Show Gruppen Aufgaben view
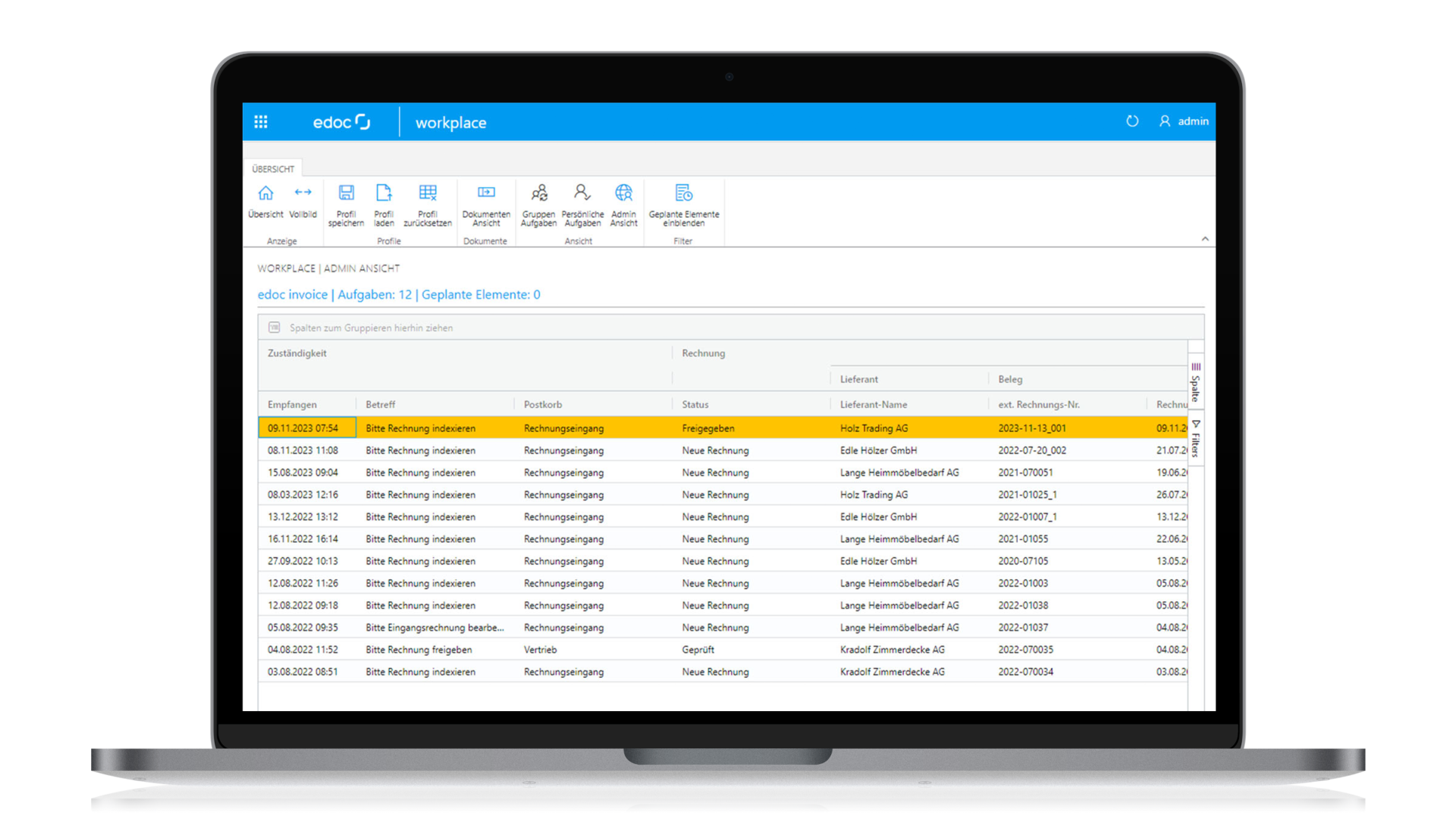Image resolution: width=1456 pixels, height=837 pixels. pos(539,205)
